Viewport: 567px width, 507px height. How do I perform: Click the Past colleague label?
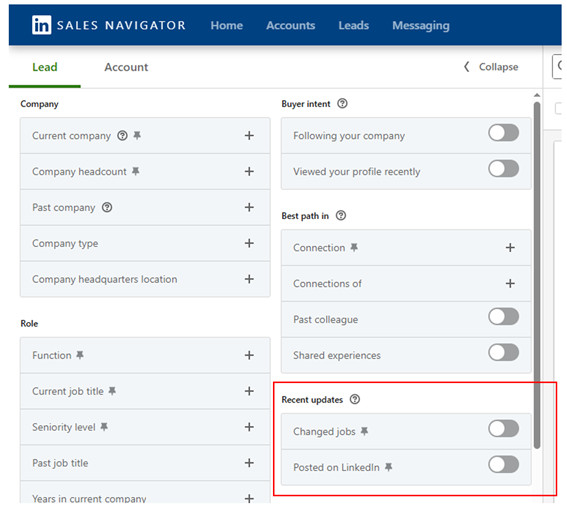pyautogui.click(x=325, y=320)
